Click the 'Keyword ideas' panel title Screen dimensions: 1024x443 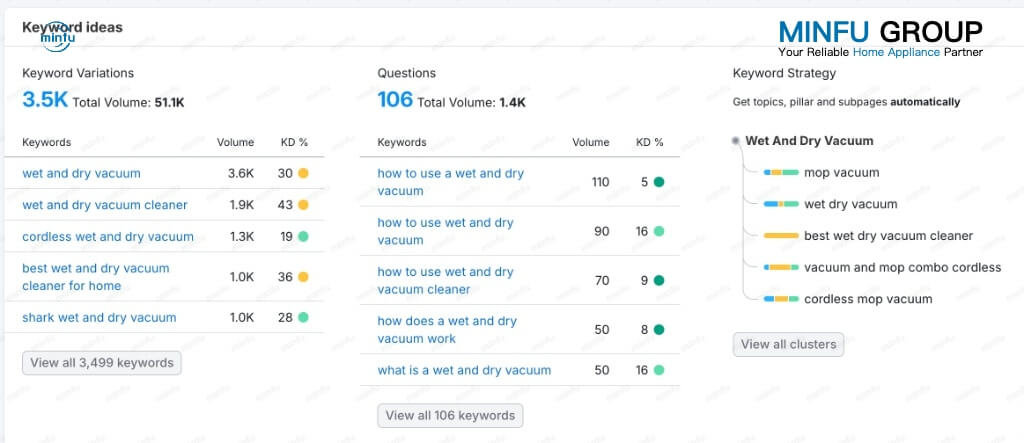[x=72, y=27]
